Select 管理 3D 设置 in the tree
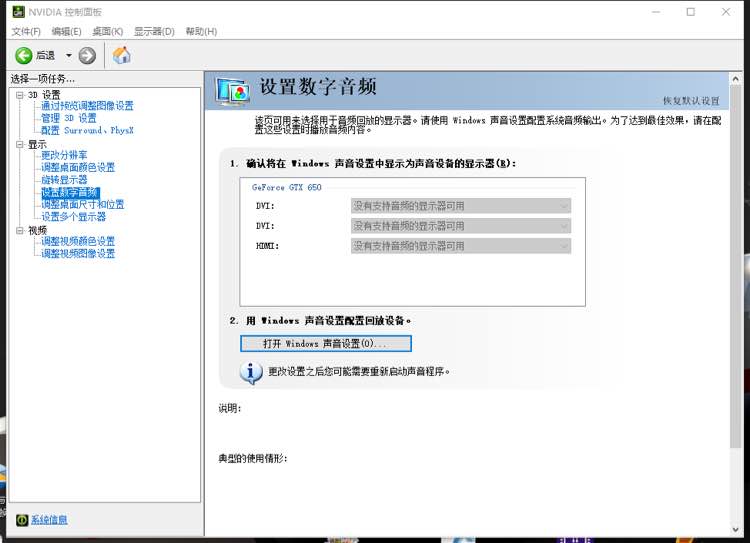Screen dimensions: 750x543 point(68,118)
